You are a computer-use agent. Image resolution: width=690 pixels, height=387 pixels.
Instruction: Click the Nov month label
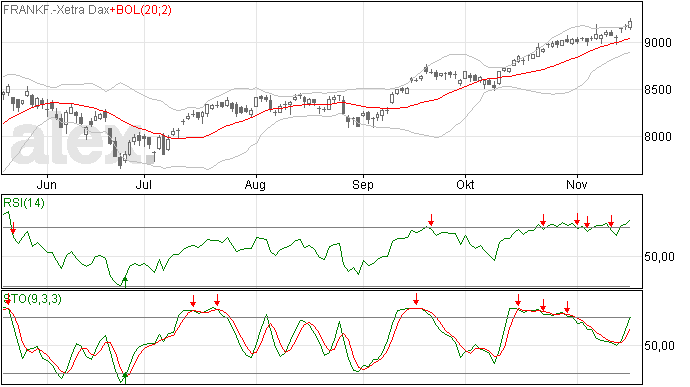click(576, 184)
